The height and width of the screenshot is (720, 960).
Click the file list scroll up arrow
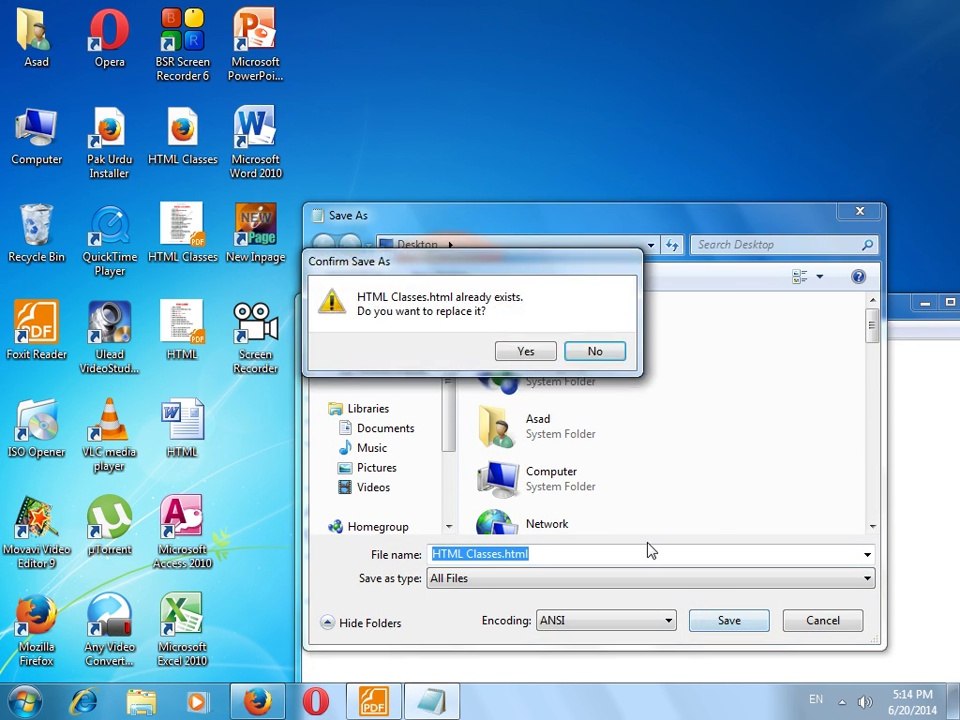(872, 300)
